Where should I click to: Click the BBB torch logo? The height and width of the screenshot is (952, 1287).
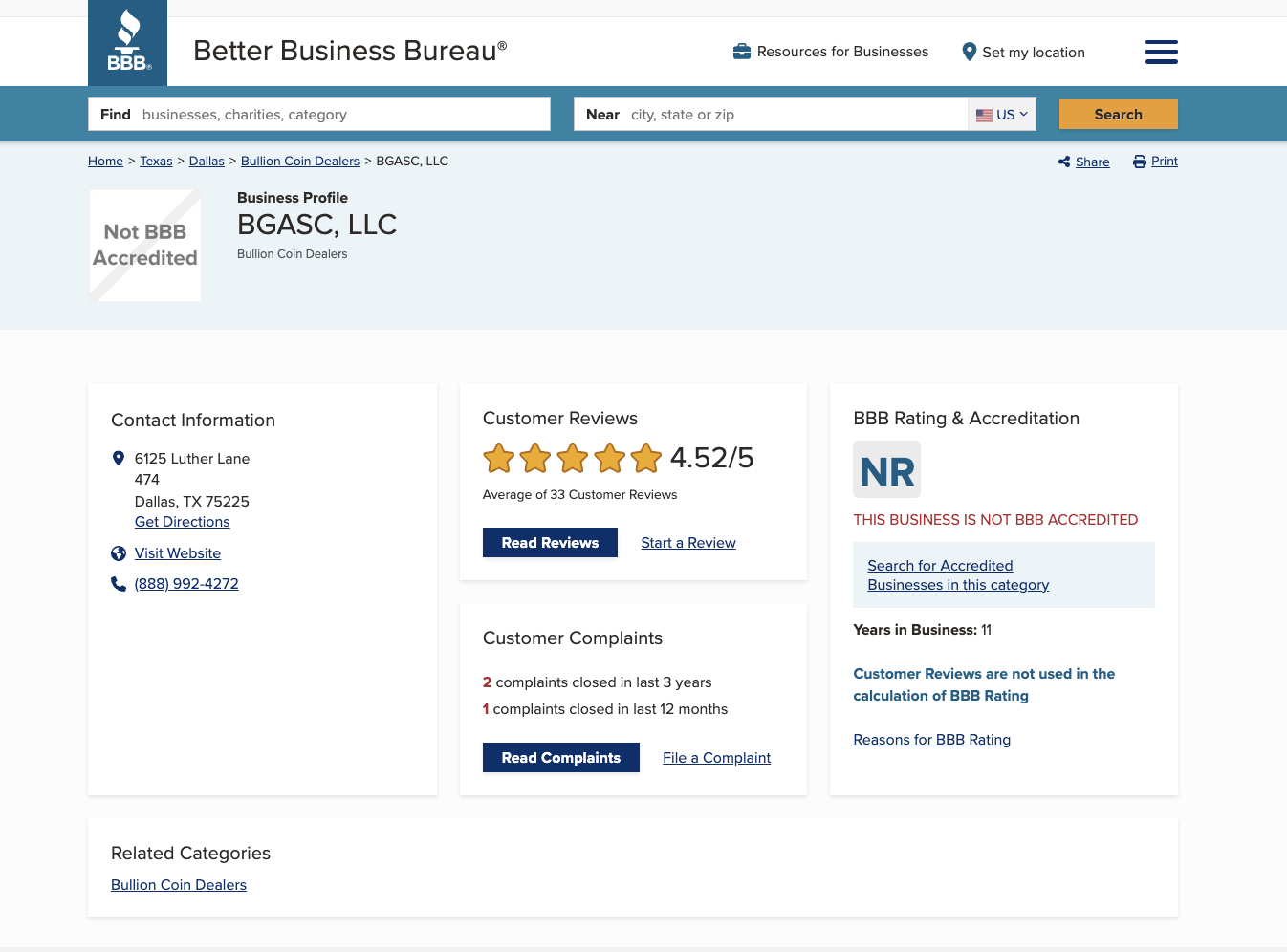(127, 43)
